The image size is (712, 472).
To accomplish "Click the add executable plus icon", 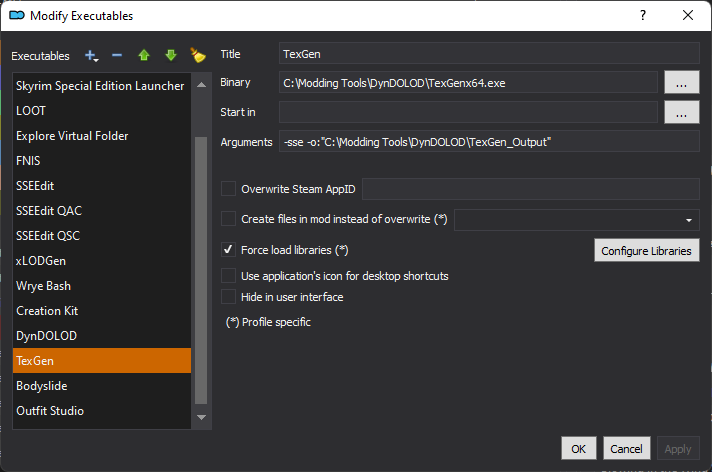I will click(x=92, y=56).
